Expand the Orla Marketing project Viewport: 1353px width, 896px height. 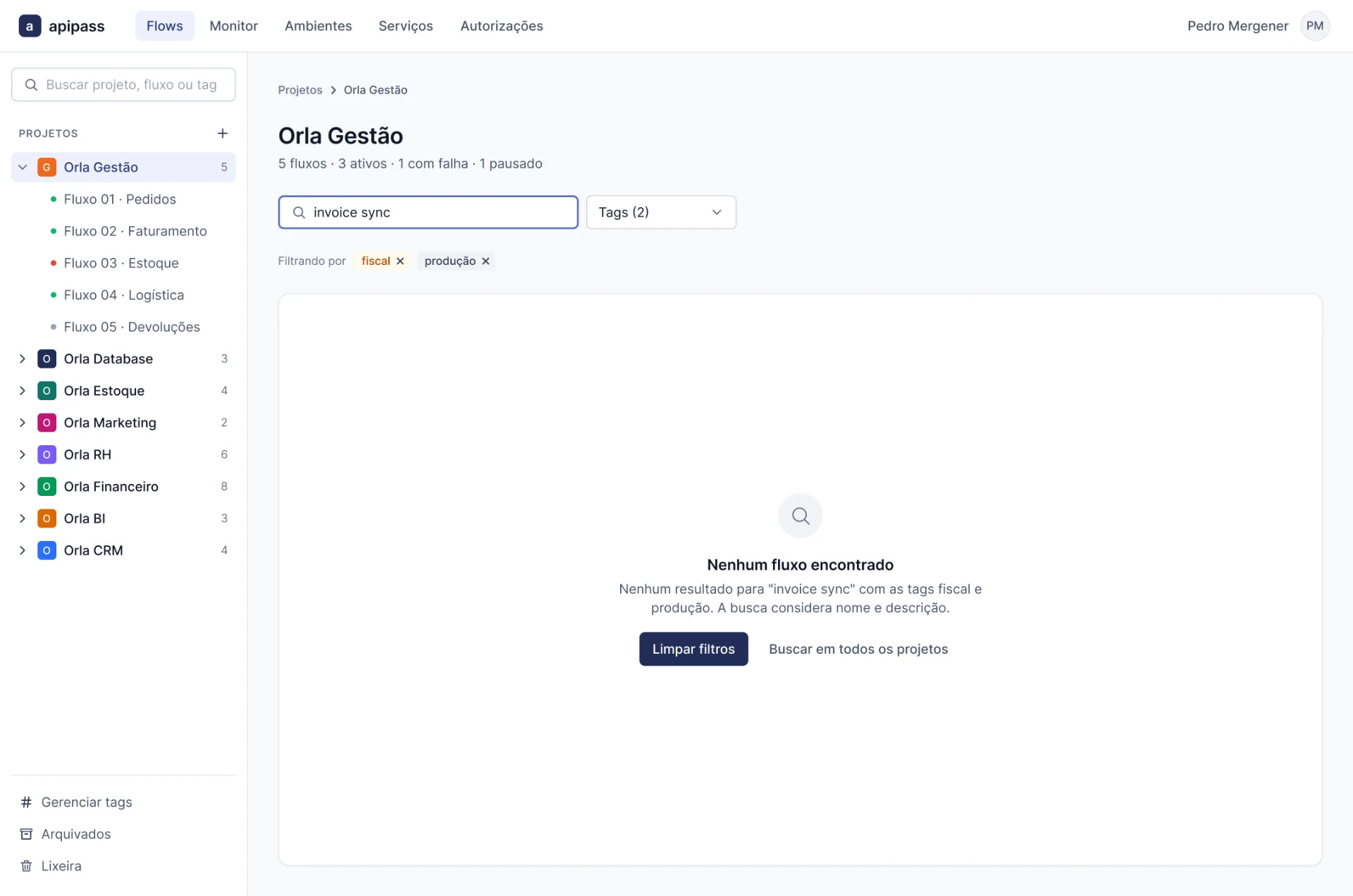click(23, 423)
